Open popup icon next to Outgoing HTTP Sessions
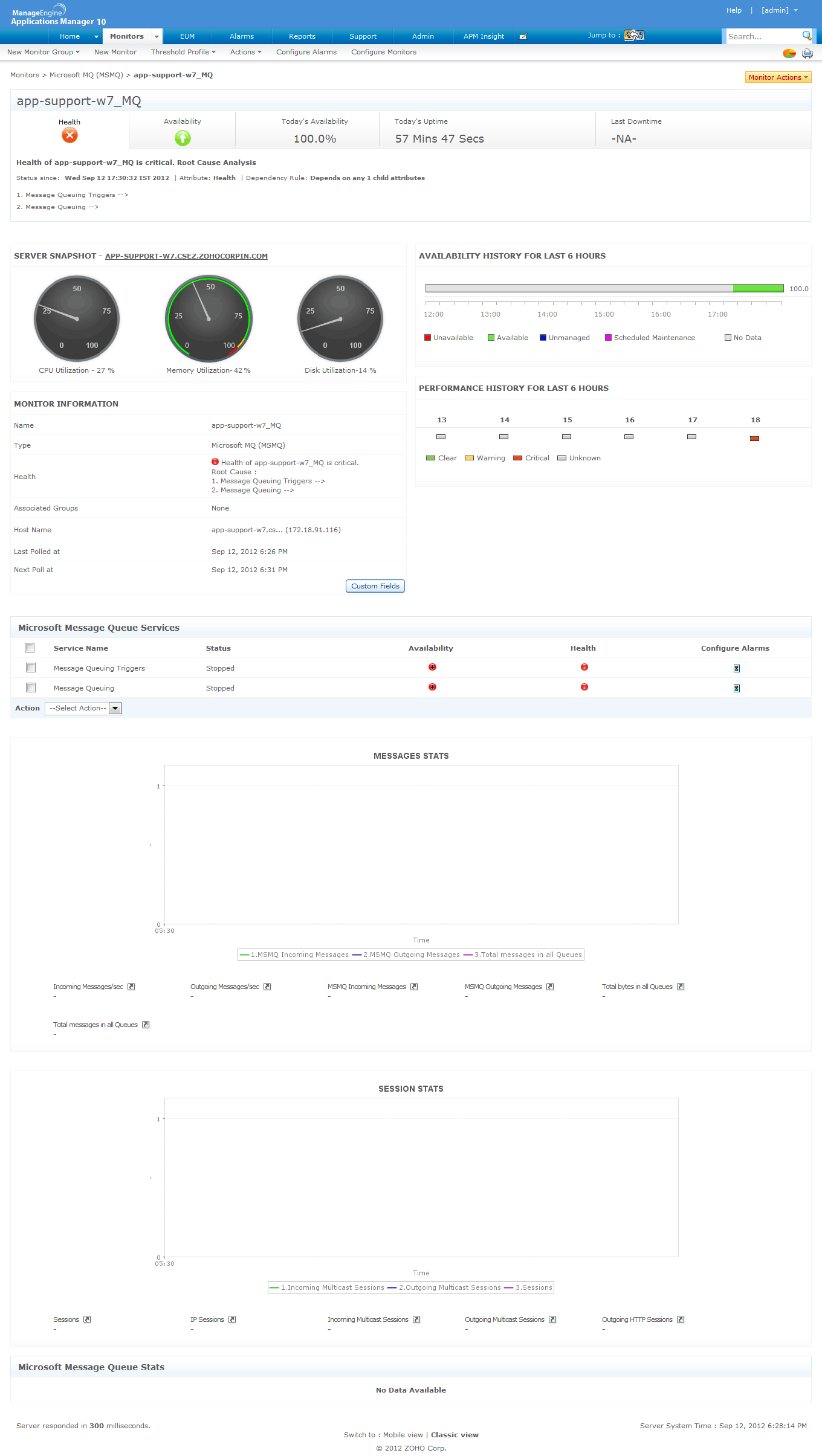The width and height of the screenshot is (822, 1456). point(681,1319)
